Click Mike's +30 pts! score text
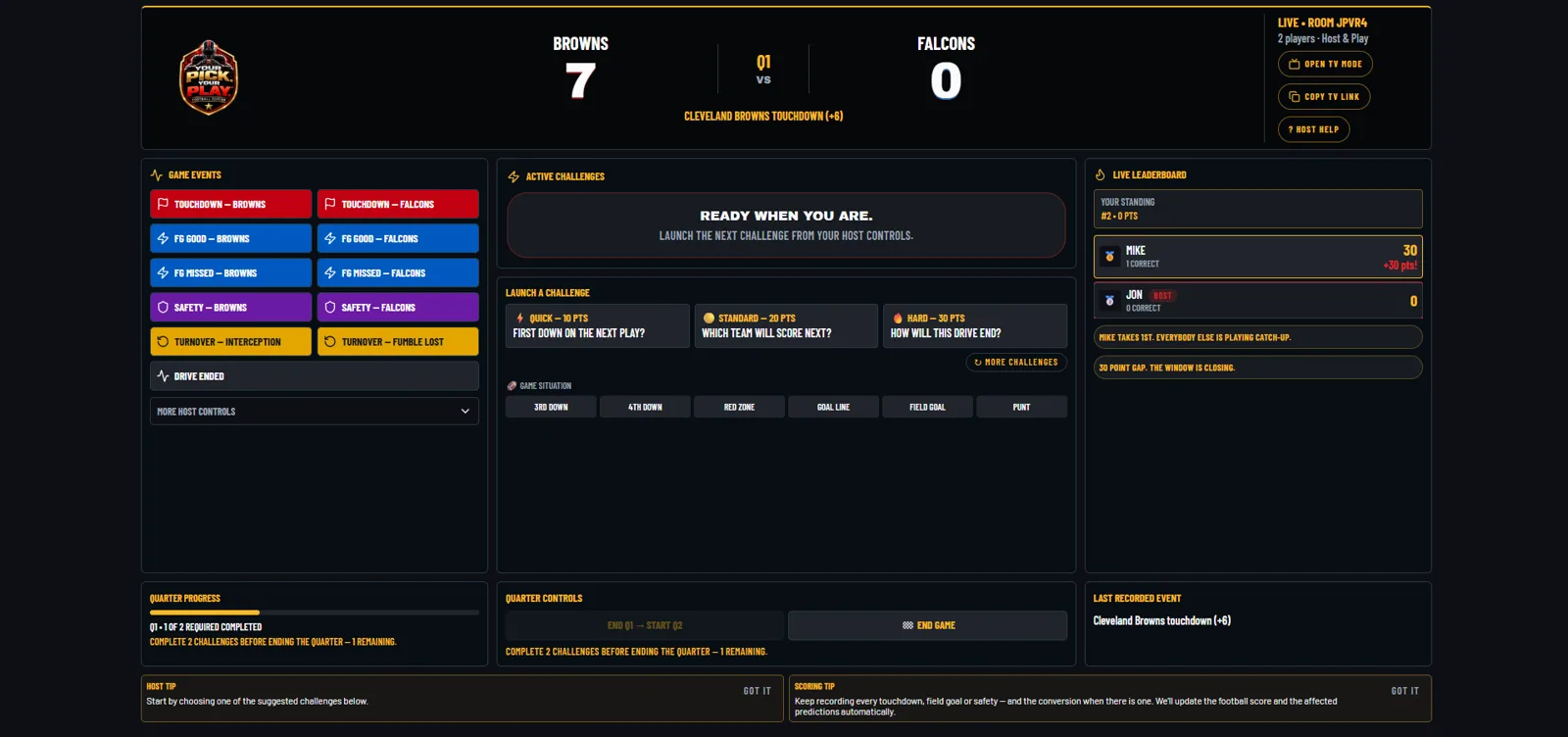The height and width of the screenshot is (737, 1568). pyautogui.click(x=1399, y=266)
